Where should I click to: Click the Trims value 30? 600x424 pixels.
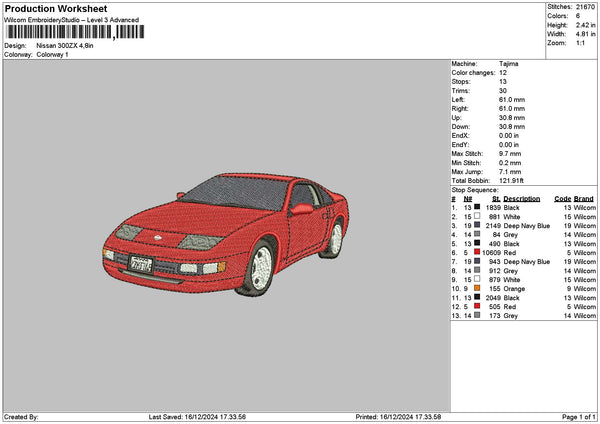pos(503,91)
